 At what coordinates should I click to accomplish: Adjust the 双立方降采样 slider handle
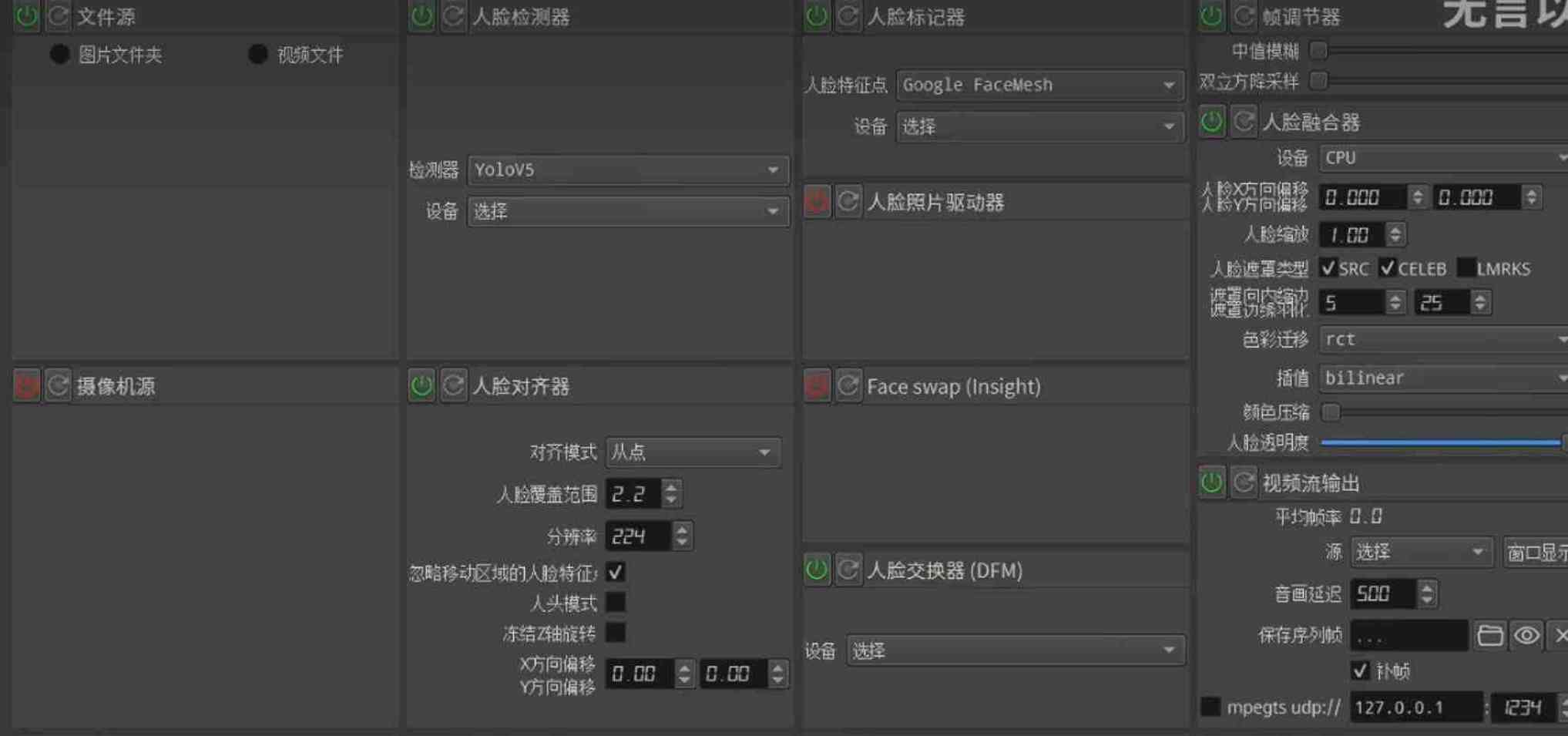click(1319, 80)
